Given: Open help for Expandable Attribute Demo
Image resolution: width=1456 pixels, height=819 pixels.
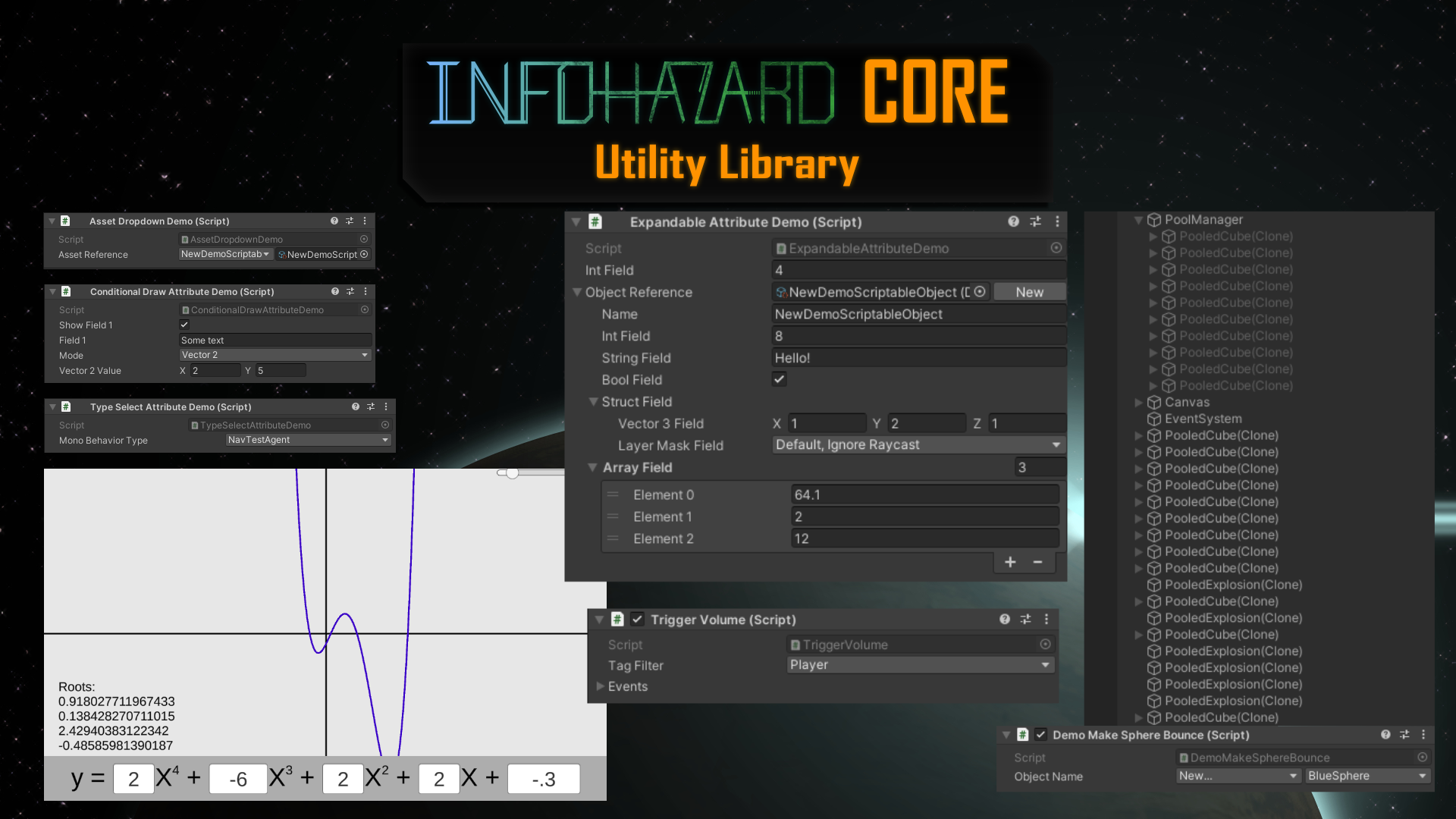Looking at the screenshot, I should pos(1014,221).
